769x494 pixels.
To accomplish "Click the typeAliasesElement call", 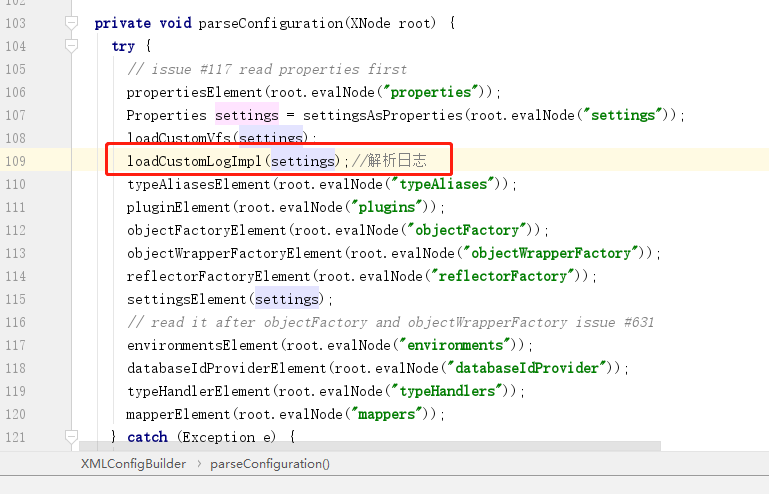I will pos(199,184).
